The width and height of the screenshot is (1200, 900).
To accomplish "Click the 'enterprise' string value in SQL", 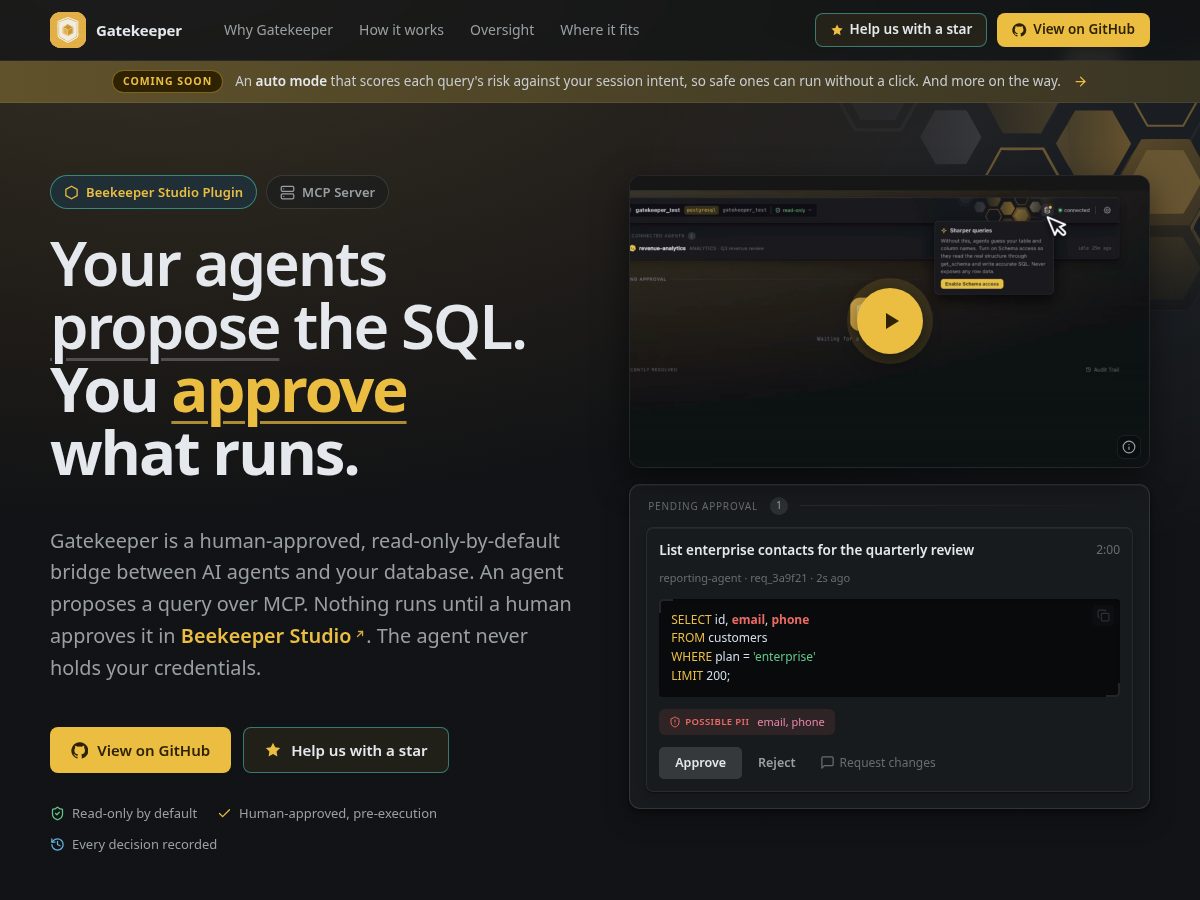I will point(785,657).
